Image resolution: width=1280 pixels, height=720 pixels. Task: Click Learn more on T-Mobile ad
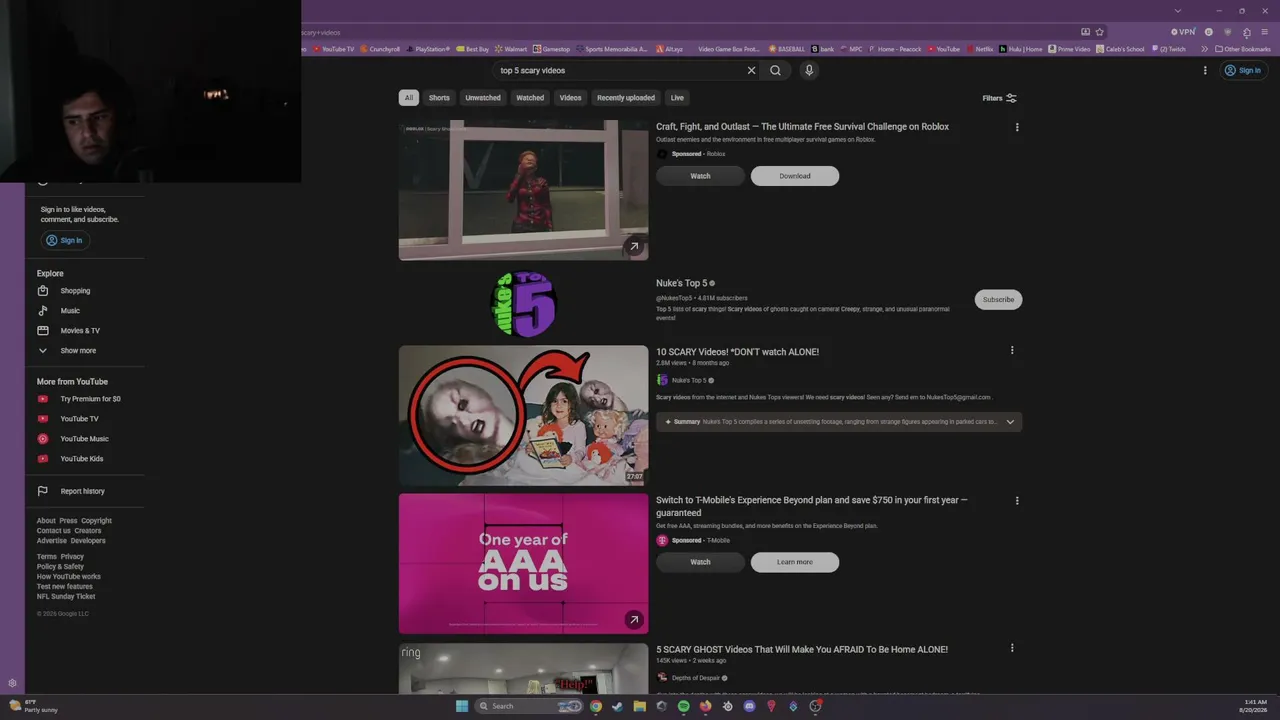(795, 562)
